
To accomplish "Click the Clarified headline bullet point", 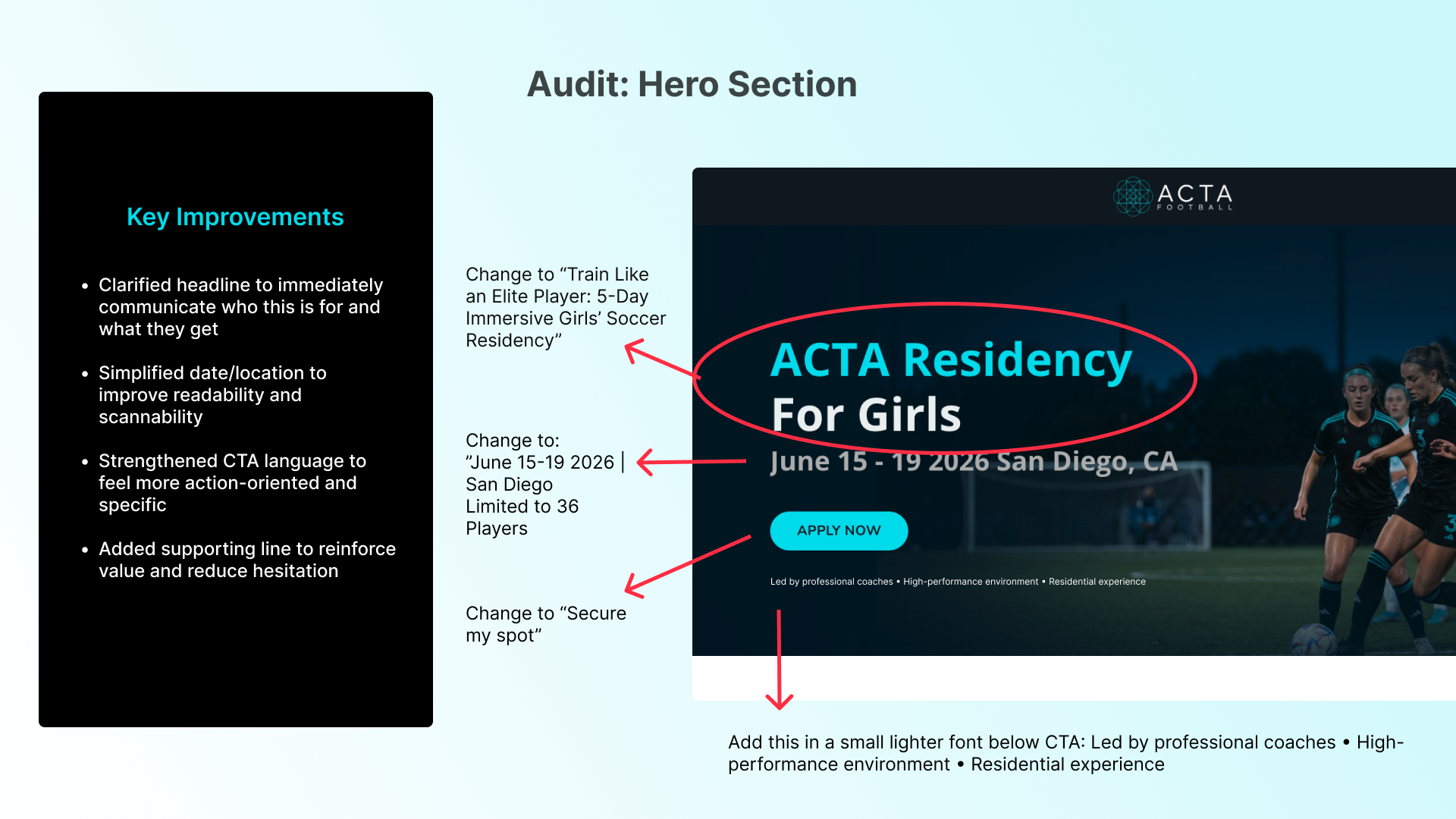I will click(240, 307).
